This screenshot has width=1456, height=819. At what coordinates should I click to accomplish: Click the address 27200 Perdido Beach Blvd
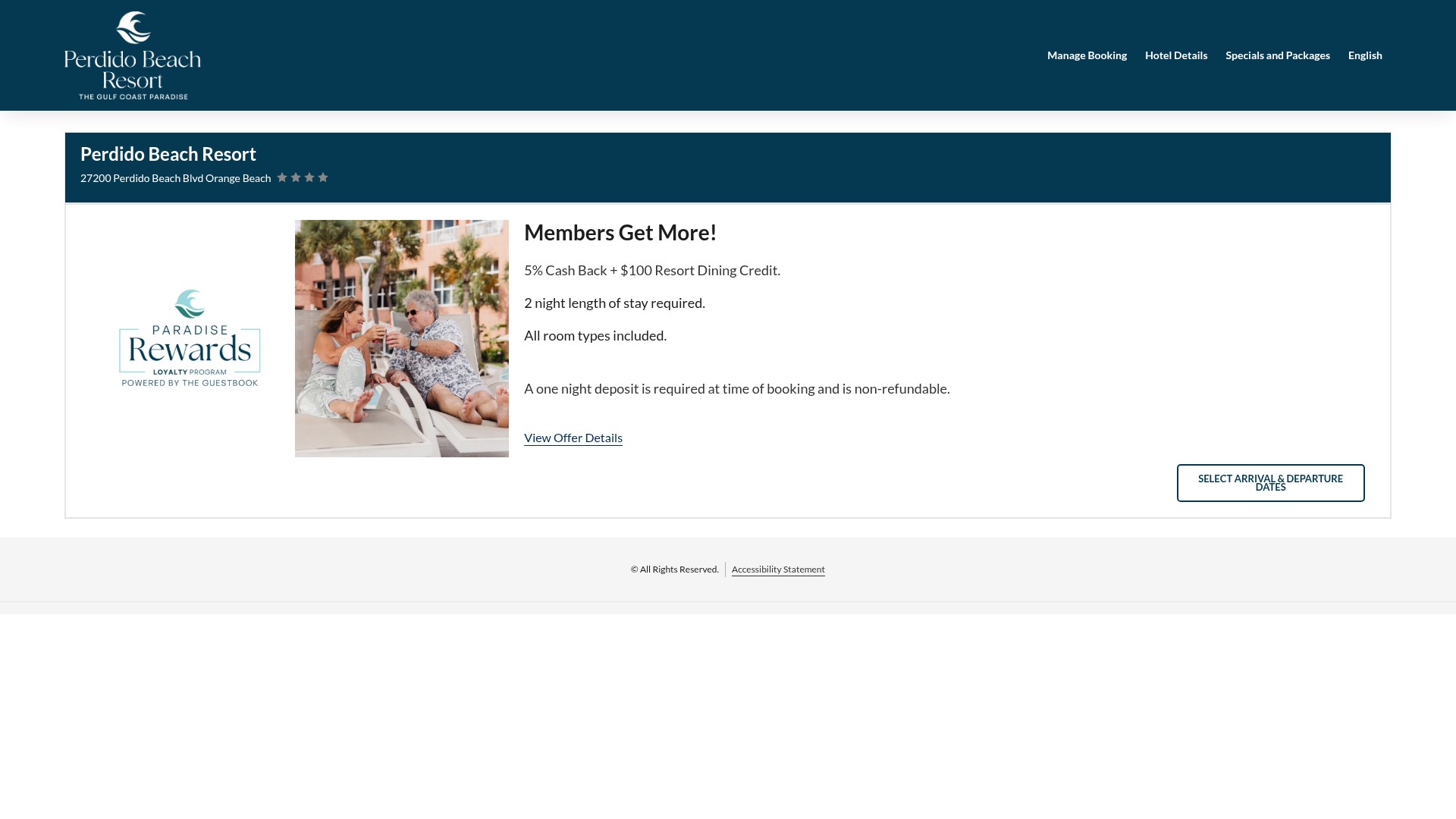click(x=175, y=178)
